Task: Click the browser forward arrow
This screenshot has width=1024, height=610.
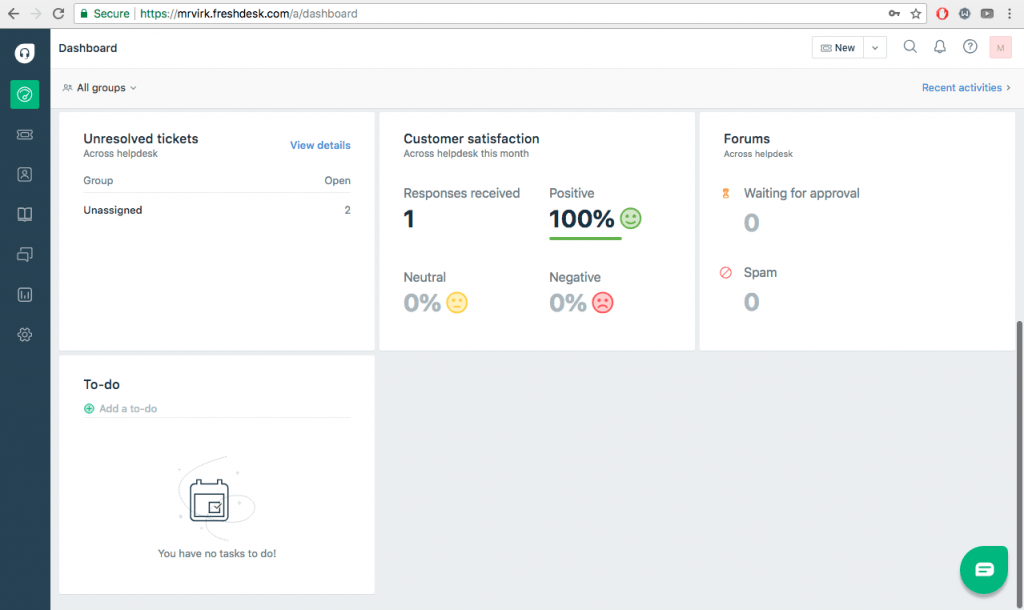Action: tap(36, 14)
